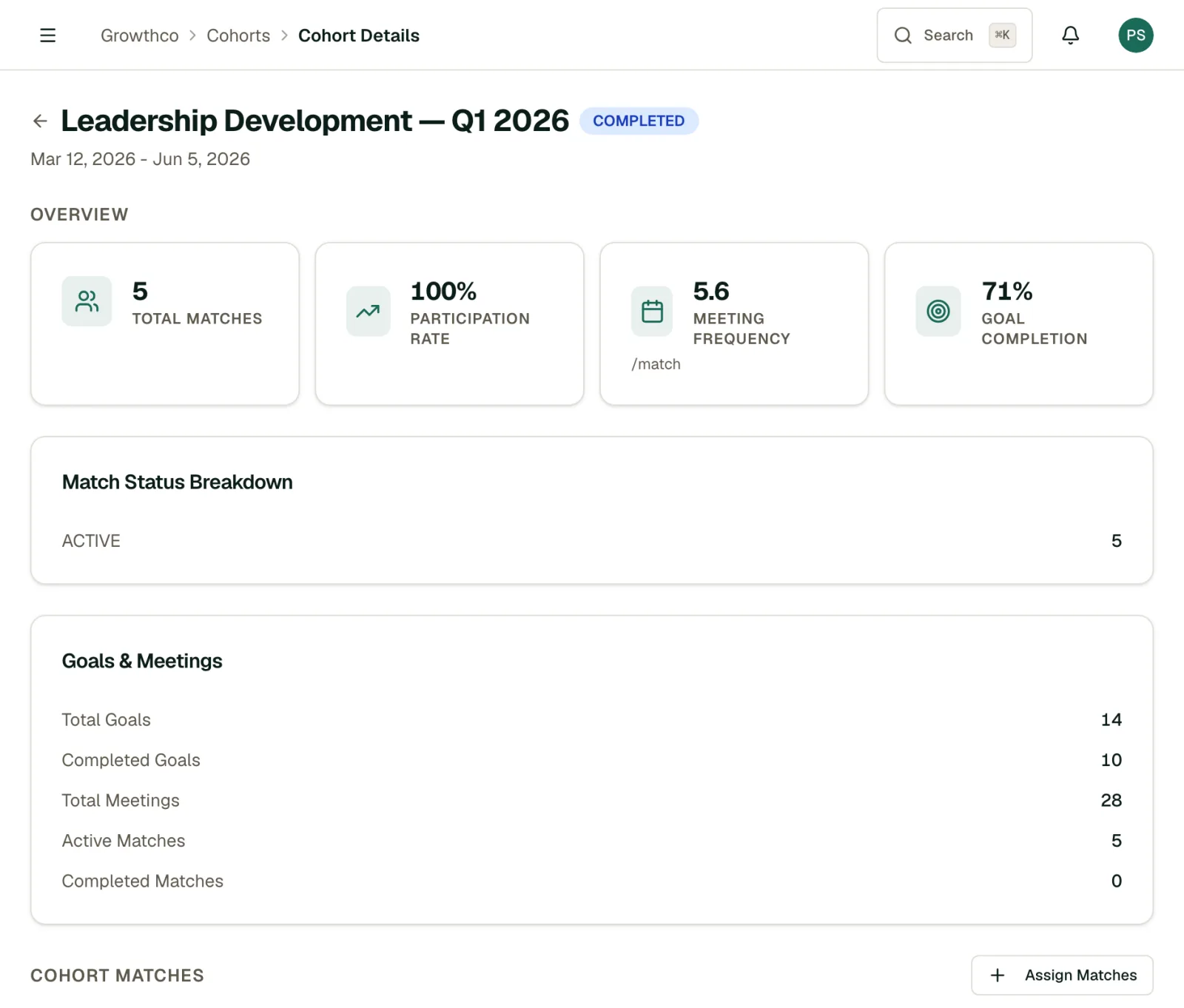
Task: Click the GOAL COMPLETION label
Action: point(1034,329)
